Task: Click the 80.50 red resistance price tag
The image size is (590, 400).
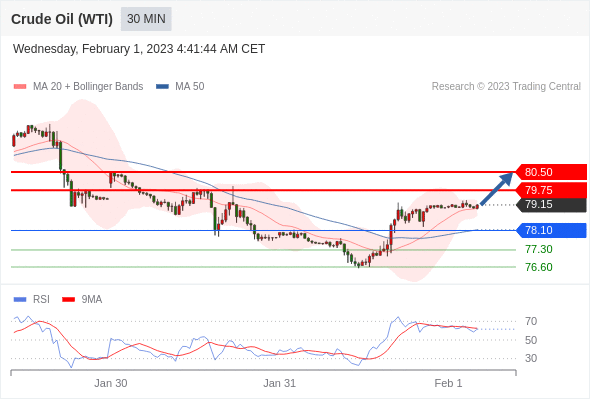Action: [x=551, y=172]
